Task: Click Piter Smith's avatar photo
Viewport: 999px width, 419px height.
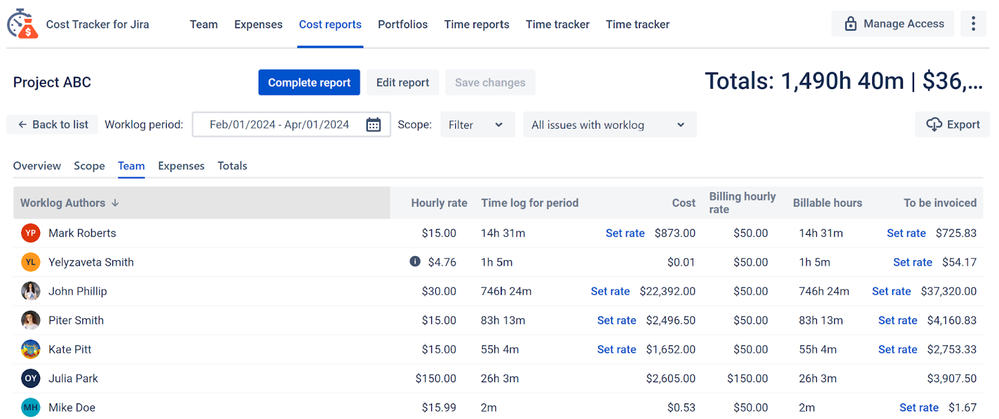Action: click(x=31, y=320)
